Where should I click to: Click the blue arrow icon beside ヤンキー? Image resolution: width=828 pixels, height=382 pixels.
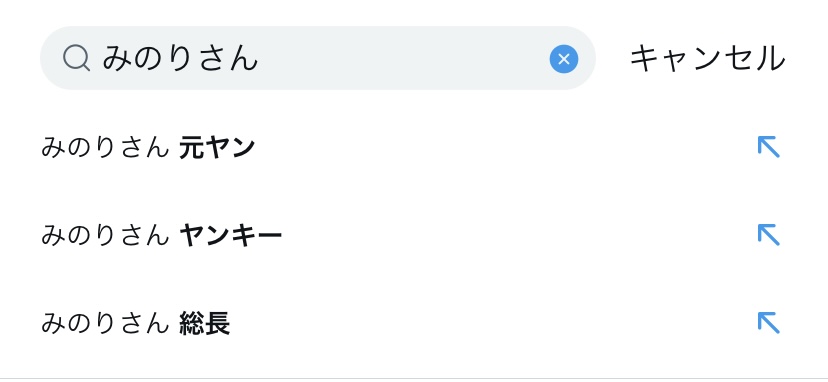coord(768,235)
